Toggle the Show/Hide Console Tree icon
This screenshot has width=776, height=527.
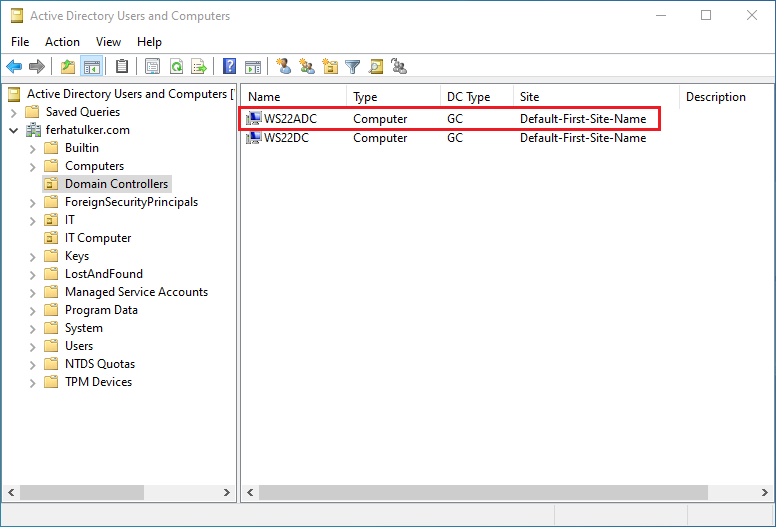click(92, 66)
